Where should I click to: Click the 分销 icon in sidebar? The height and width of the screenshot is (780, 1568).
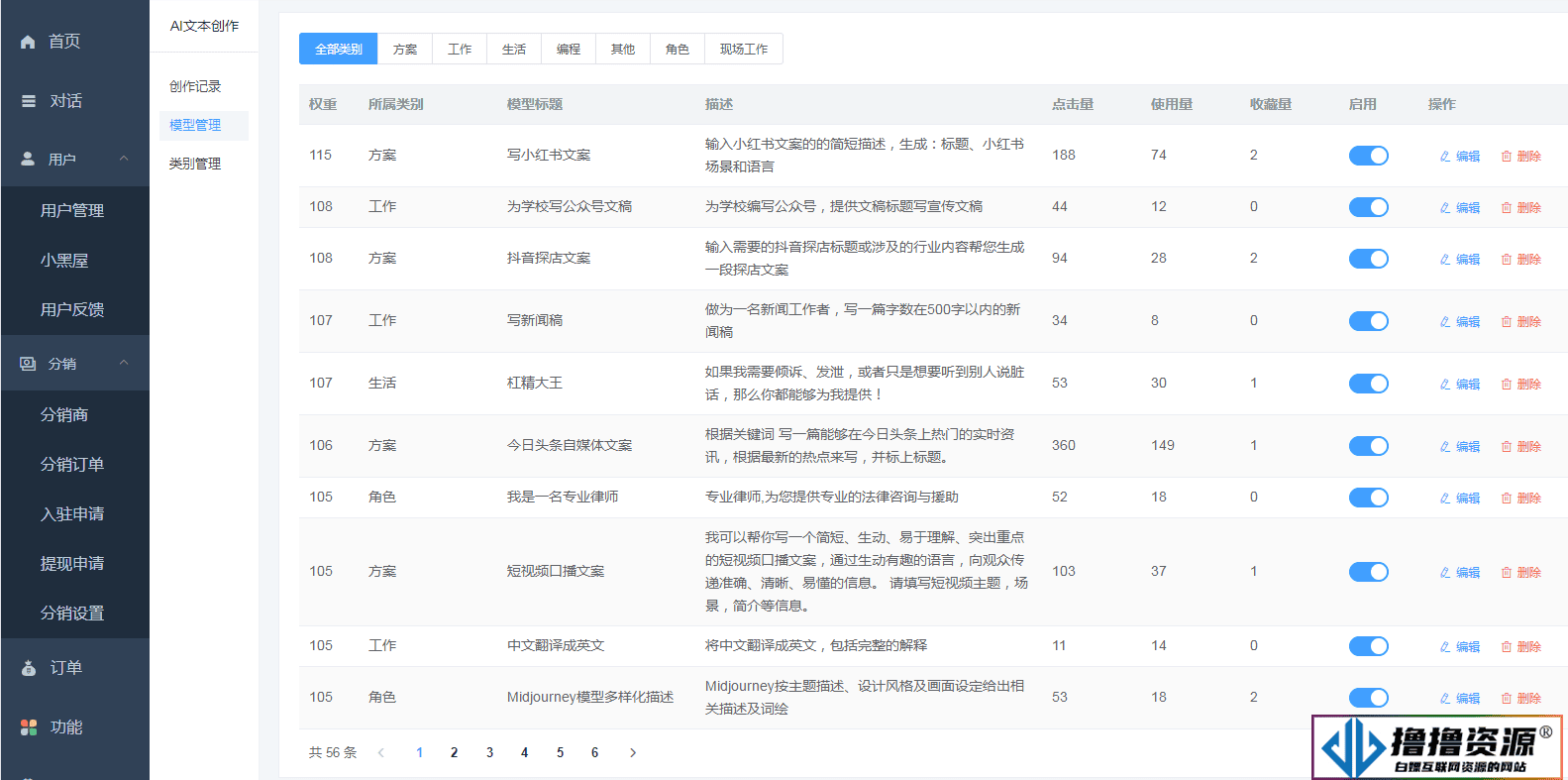(x=28, y=364)
